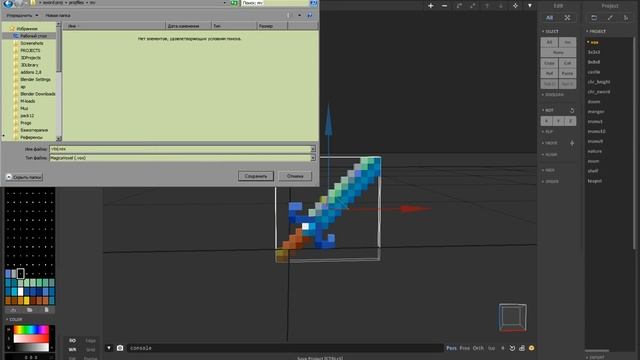Switch camera to Pers mode

451,348
